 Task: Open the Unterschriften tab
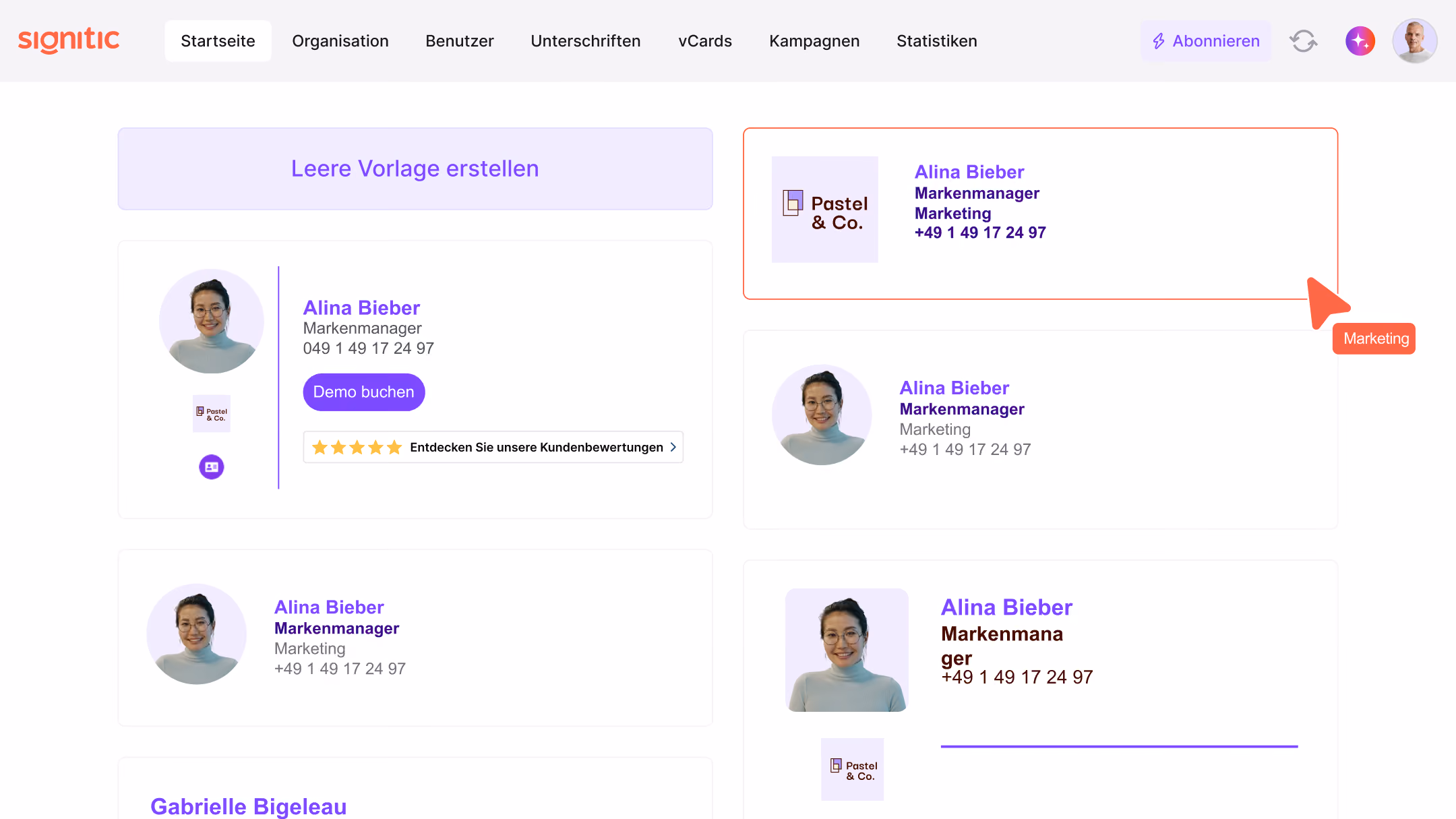click(x=586, y=41)
